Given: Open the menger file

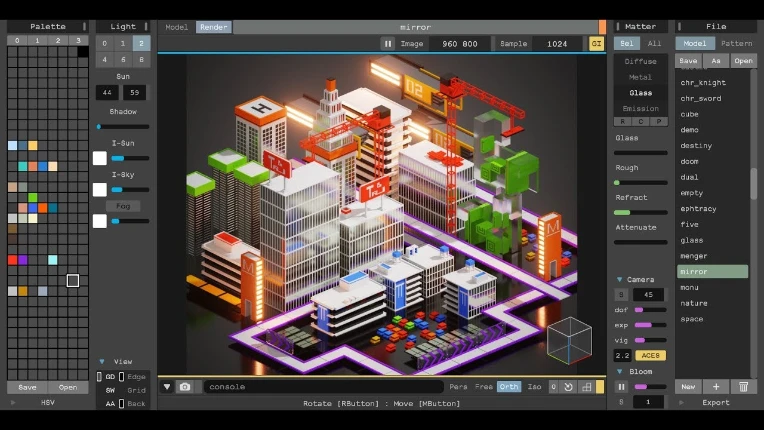Looking at the screenshot, I should coord(694,256).
